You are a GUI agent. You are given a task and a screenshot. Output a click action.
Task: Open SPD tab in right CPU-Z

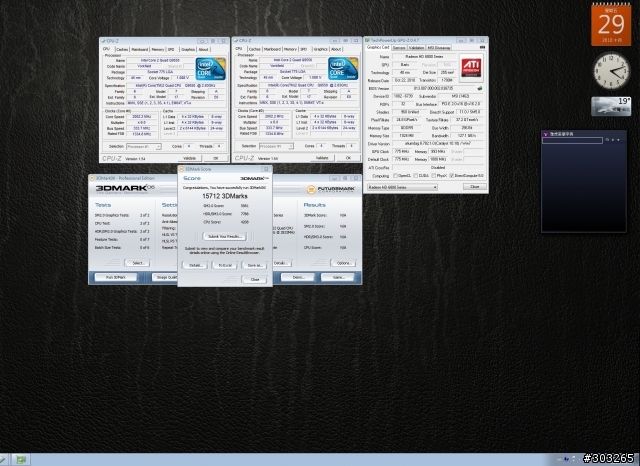click(303, 49)
